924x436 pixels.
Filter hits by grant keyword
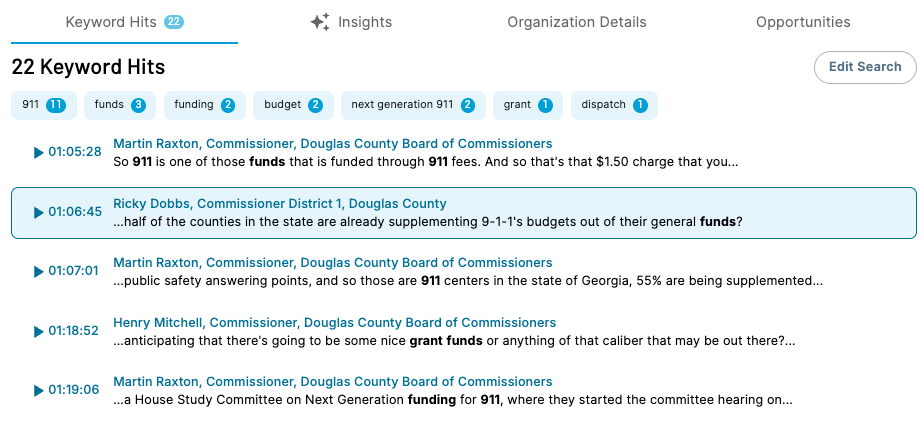(x=528, y=105)
